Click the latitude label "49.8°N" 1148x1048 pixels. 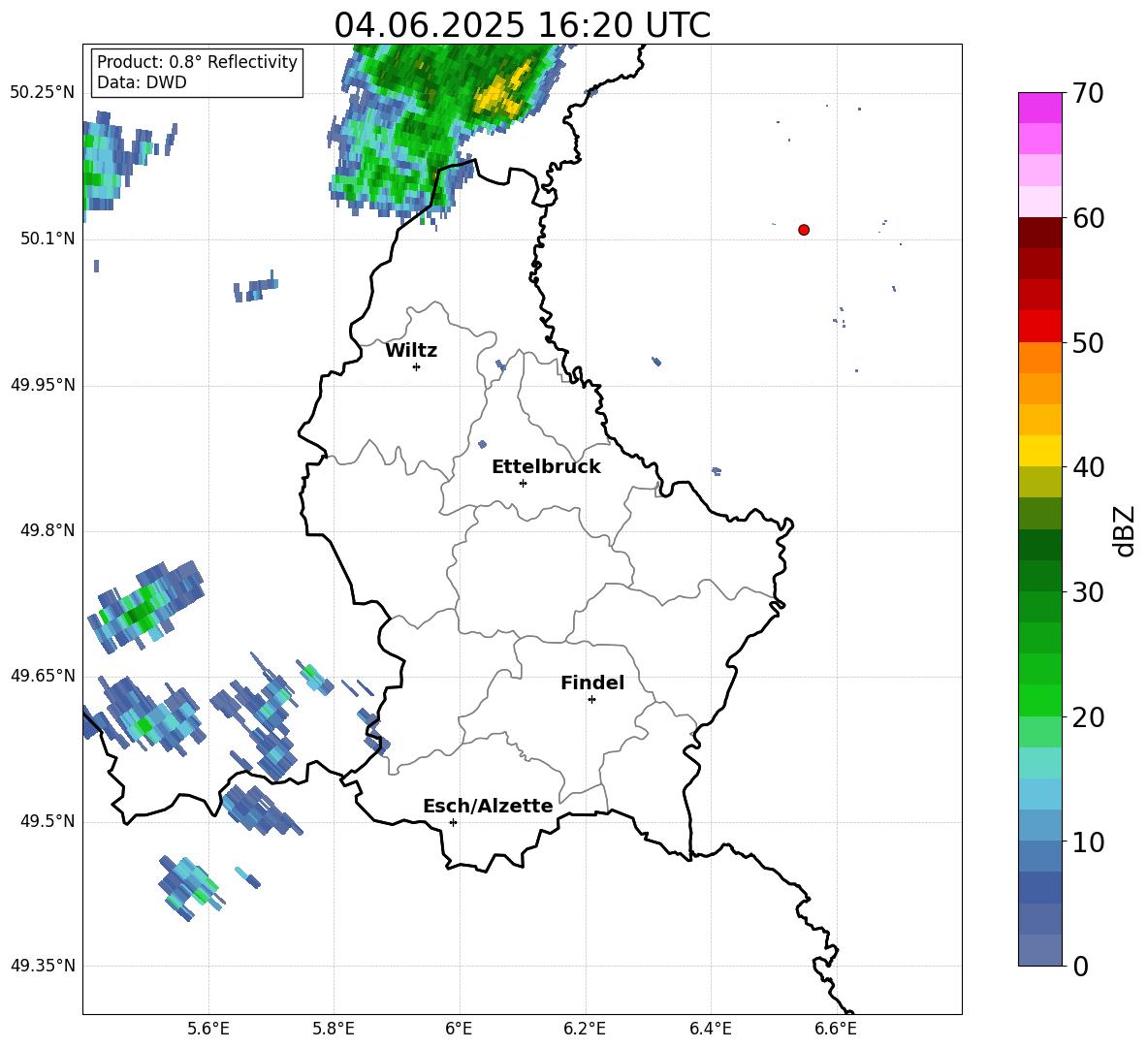[x=48, y=530]
